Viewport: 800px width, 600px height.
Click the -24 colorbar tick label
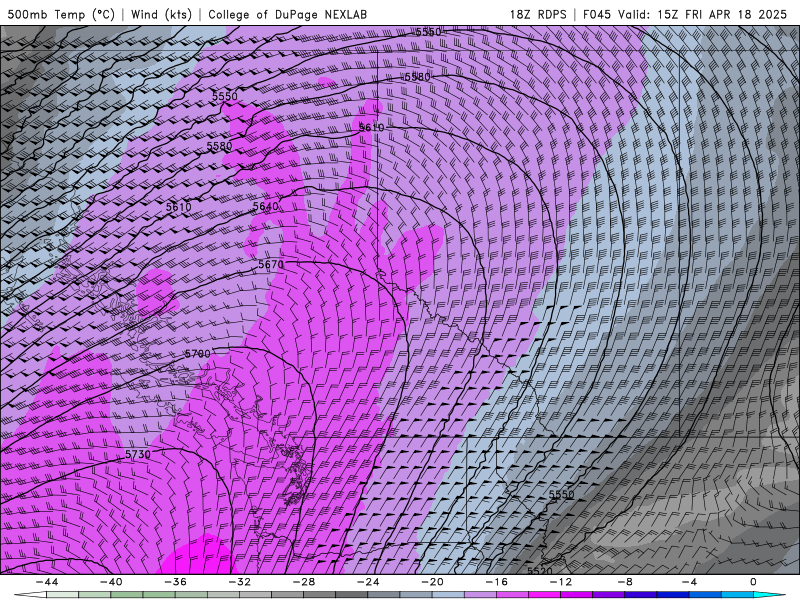tap(368, 582)
